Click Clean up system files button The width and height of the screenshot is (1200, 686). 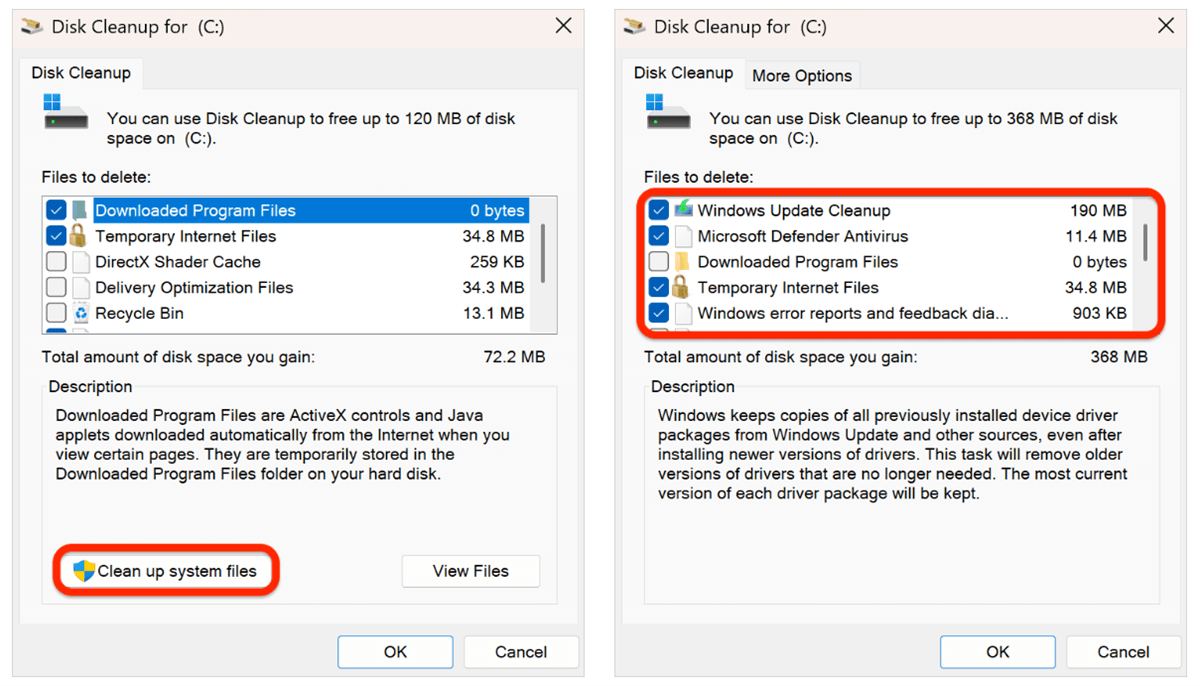[x=166, y=571]
